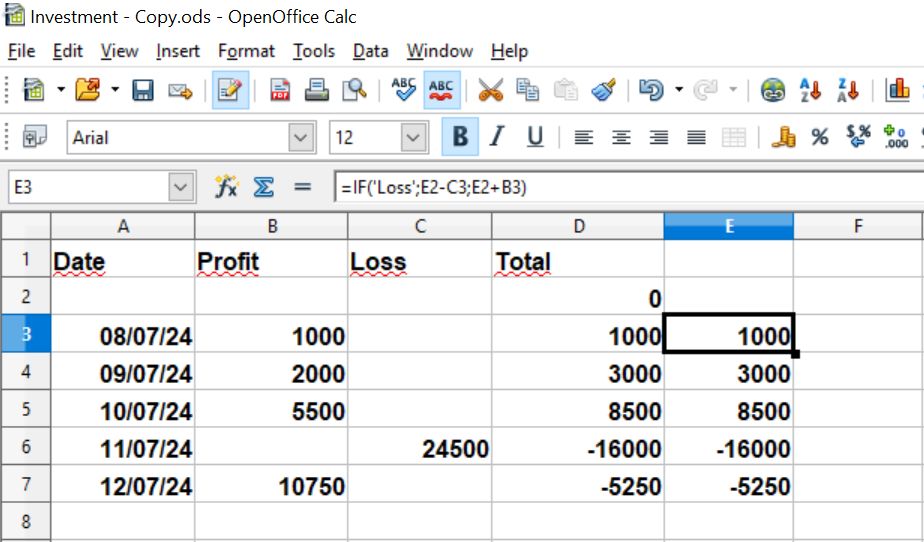
Task: Expand the font size dropdown arrow
Action: pyautogui.click(x=414, y=138)
